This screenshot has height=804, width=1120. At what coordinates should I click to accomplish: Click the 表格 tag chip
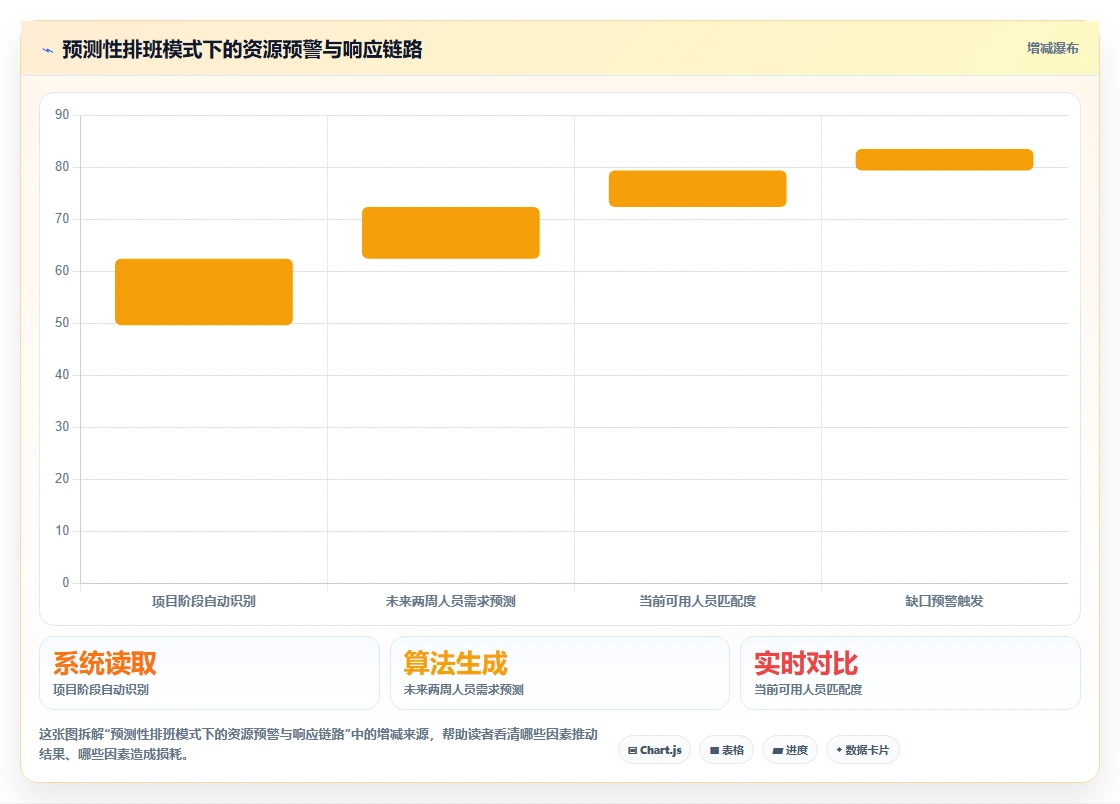pos(726,750)
